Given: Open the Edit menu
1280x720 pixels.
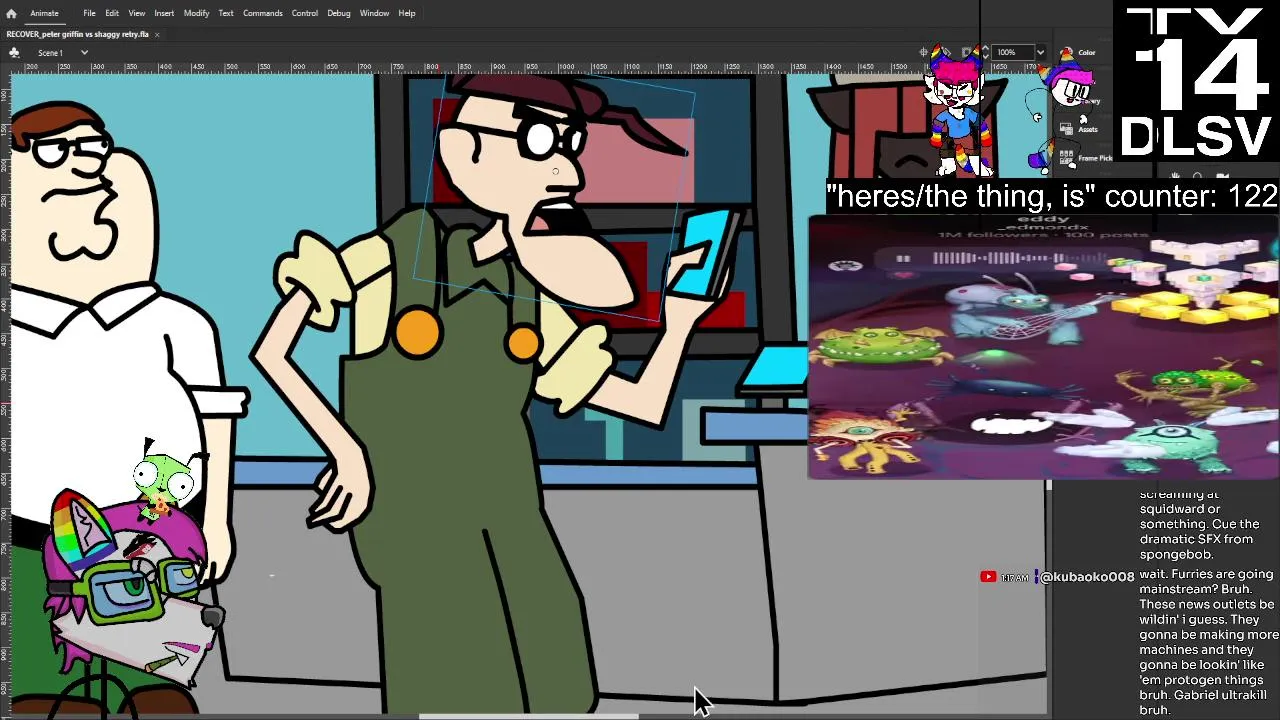Looking at the screenshot, I should (112, 13).
